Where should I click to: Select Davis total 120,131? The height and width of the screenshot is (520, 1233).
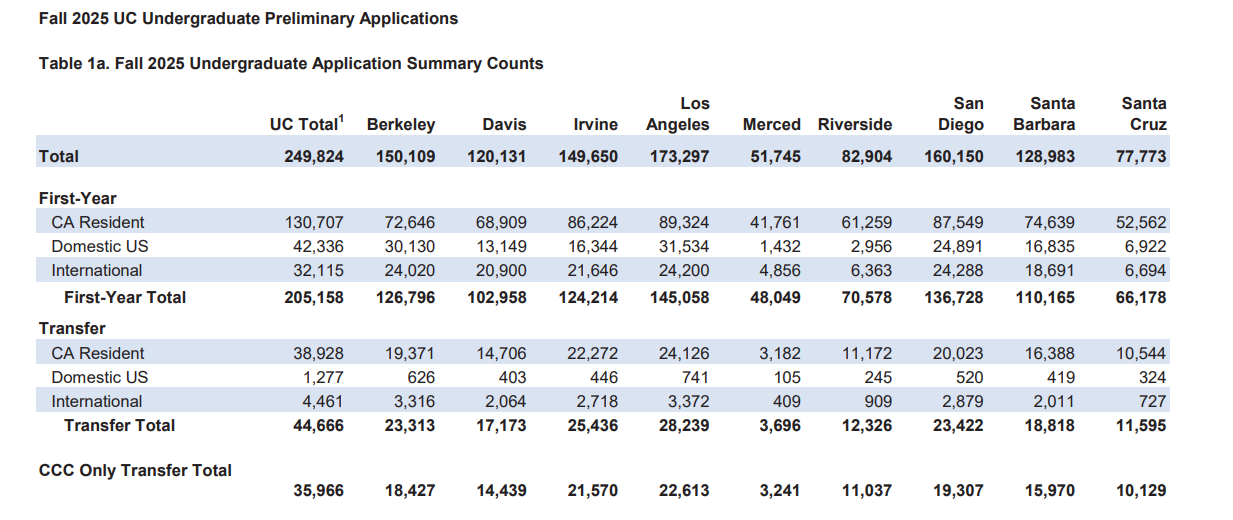[496, 157]
